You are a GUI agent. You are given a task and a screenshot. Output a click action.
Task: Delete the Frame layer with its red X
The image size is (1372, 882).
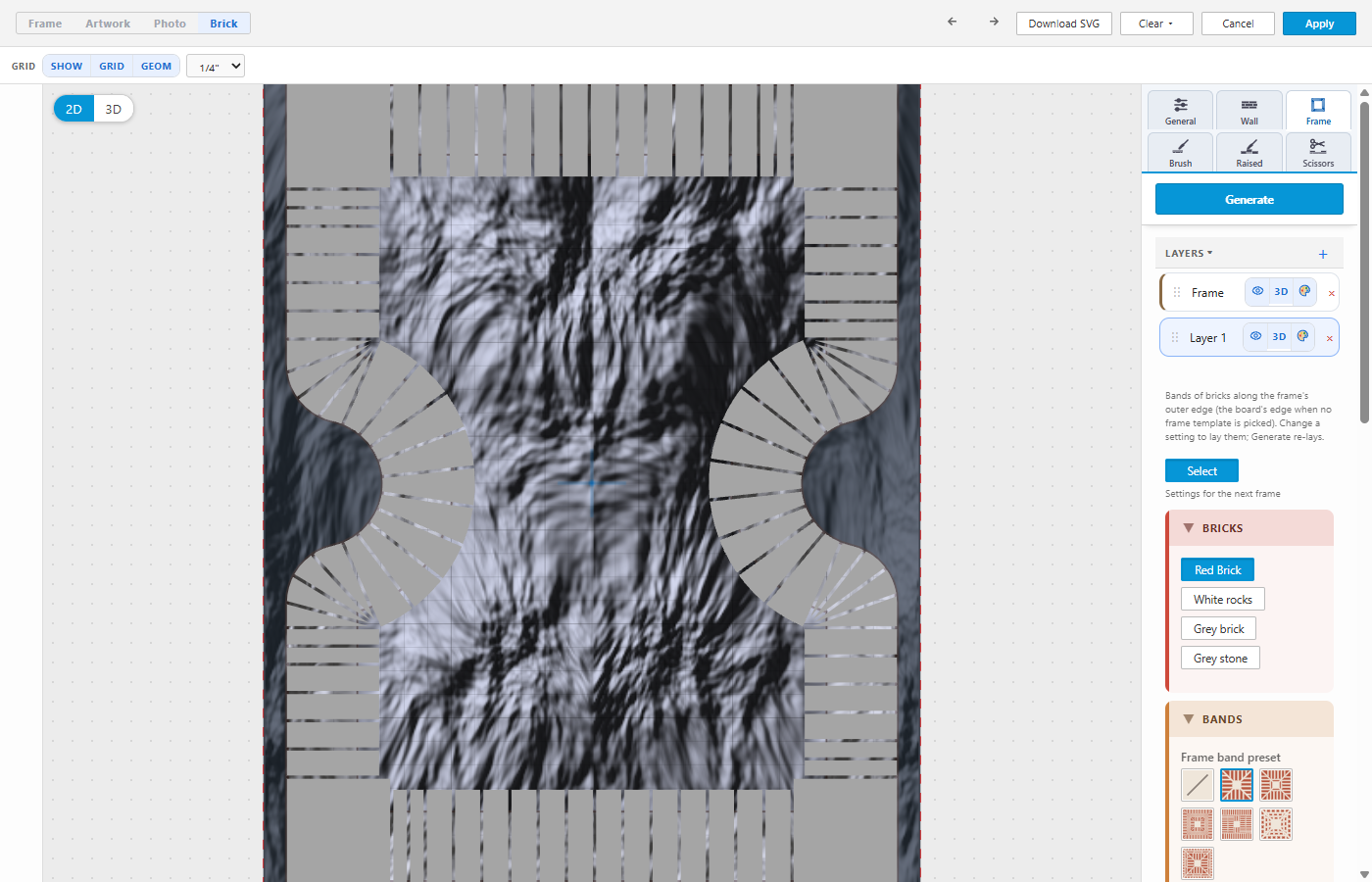click(1331, 293)
